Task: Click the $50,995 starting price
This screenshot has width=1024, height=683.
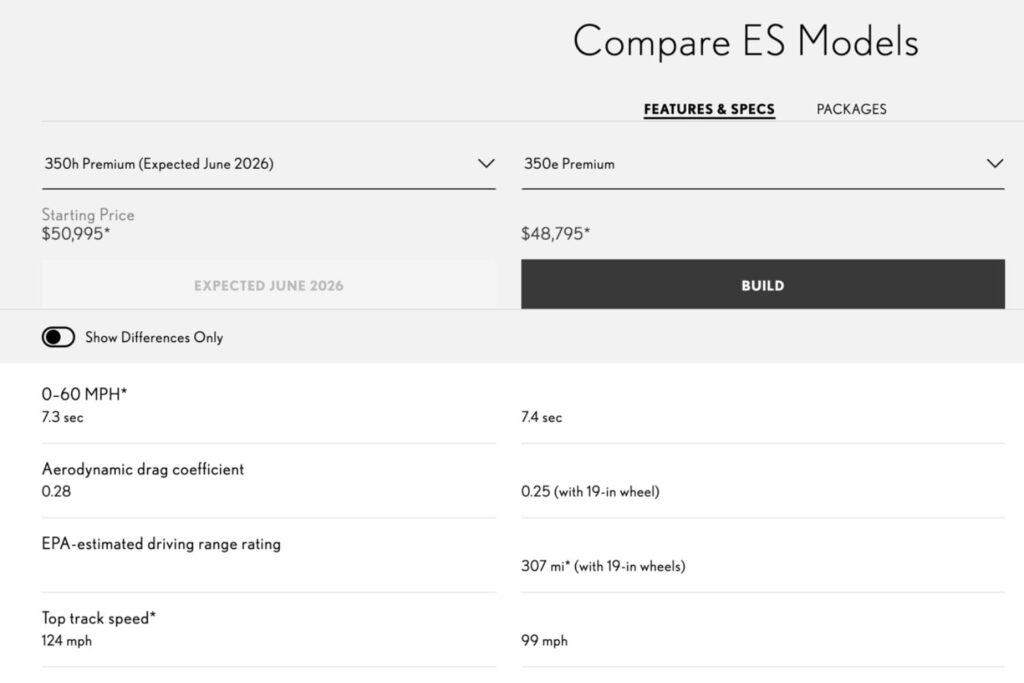Action: pos(76,233)
